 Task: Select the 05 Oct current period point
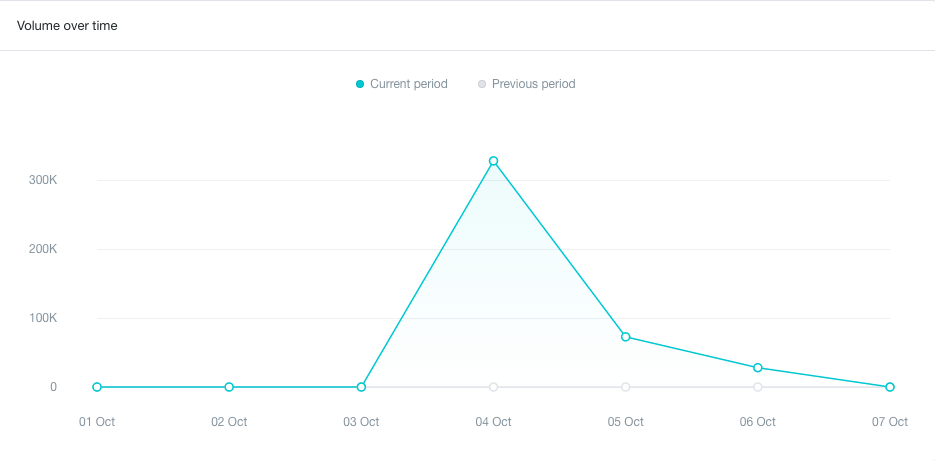pos(626,337)
